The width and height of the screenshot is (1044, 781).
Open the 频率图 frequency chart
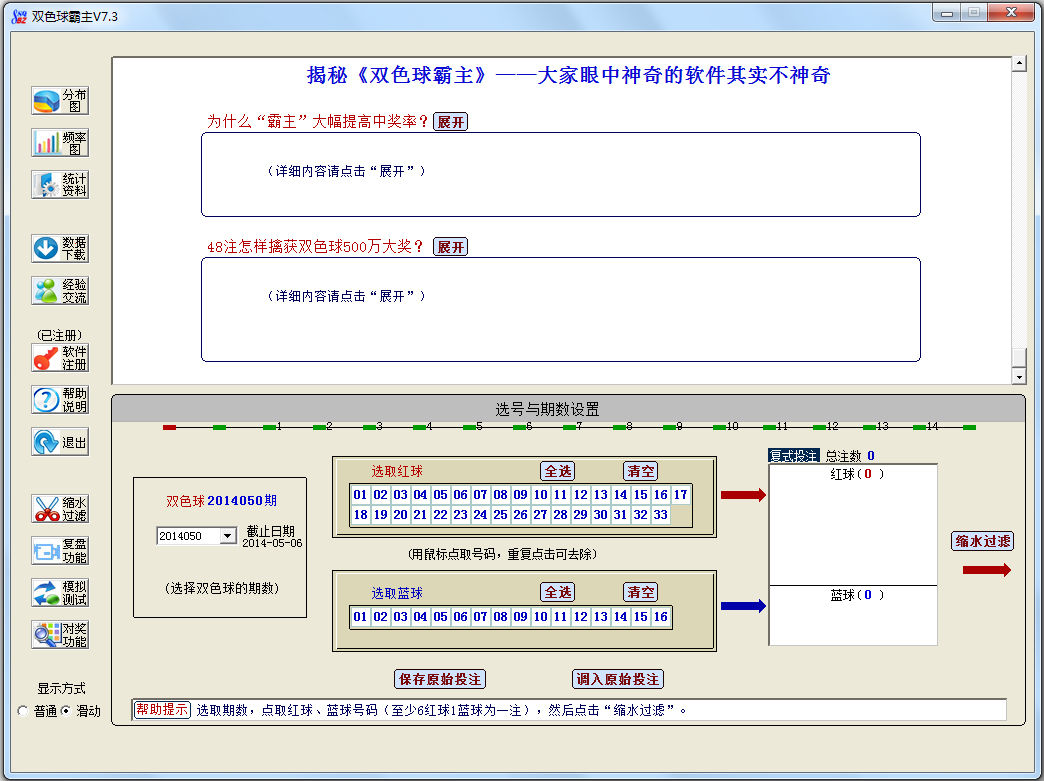[x=60, y=143]
